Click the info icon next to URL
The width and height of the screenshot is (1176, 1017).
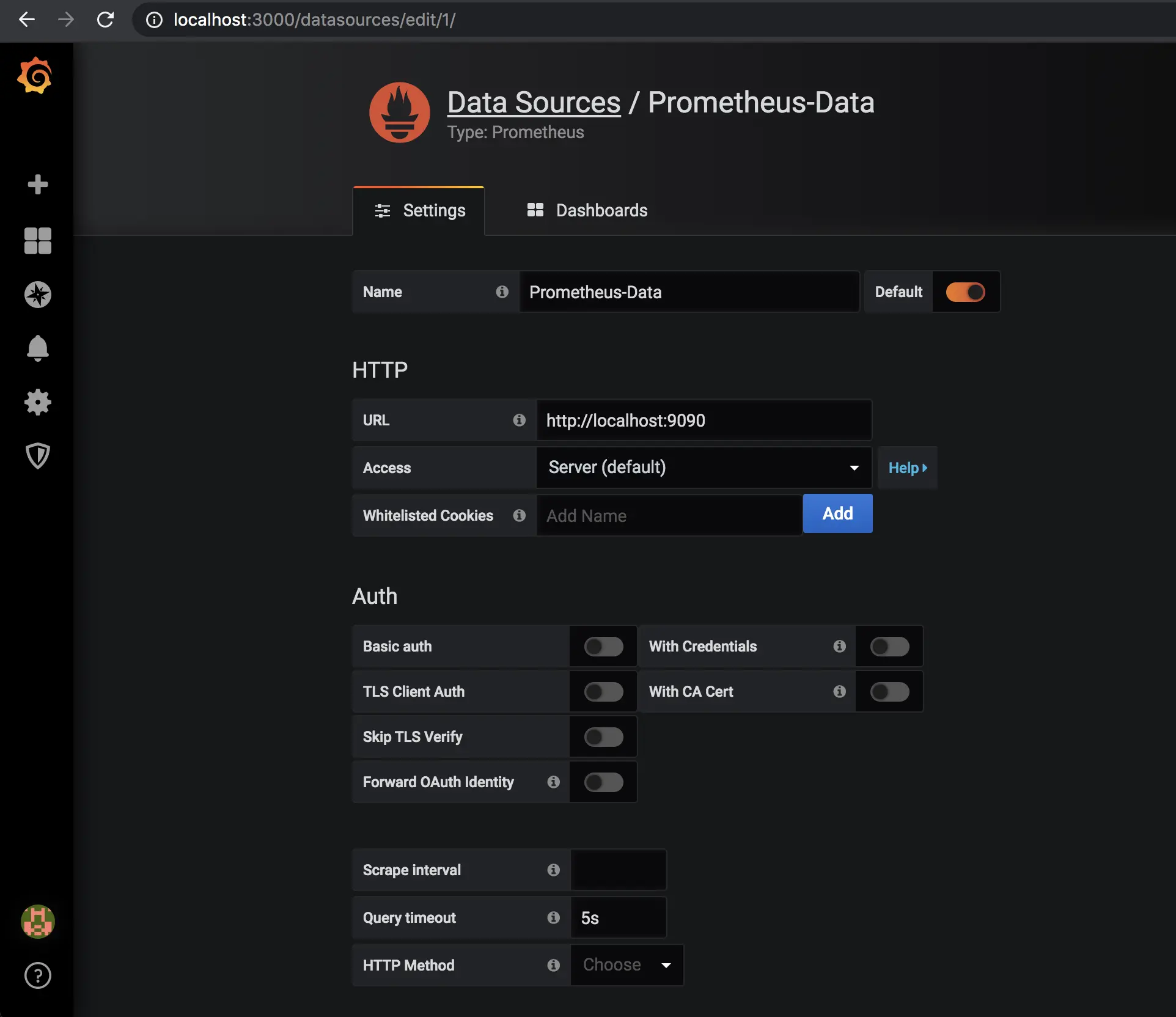pos(520,420)
